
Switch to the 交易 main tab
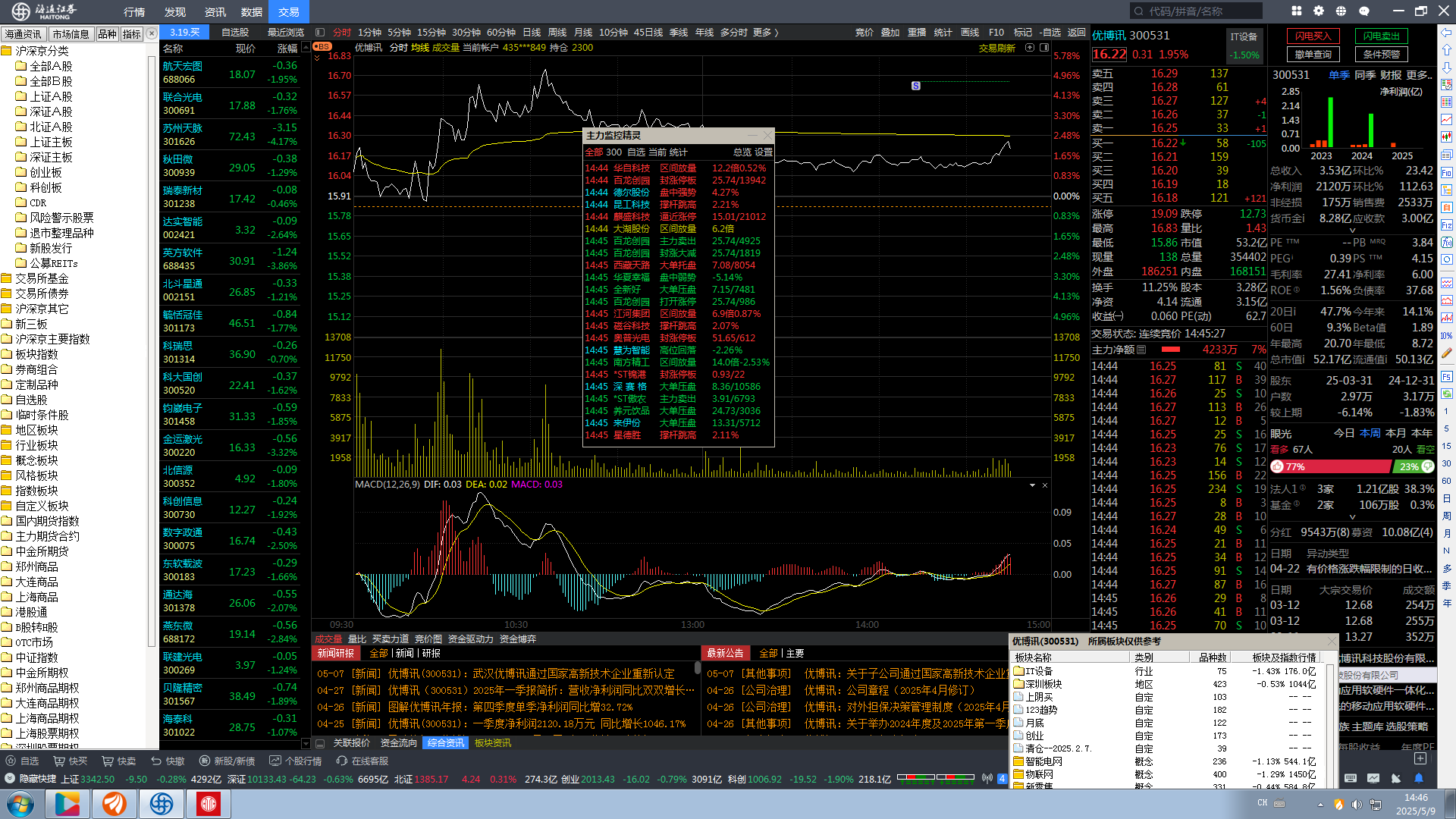(289, 11)
